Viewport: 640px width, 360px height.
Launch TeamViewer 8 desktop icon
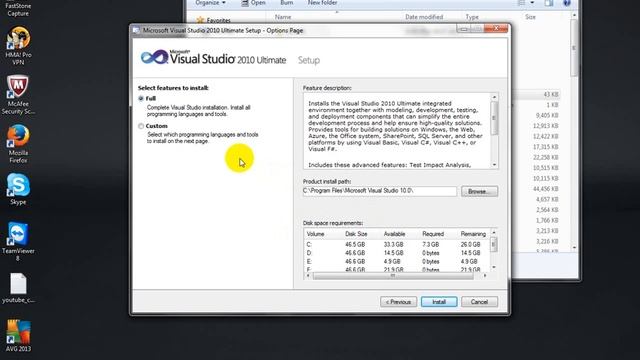(18, 242)
